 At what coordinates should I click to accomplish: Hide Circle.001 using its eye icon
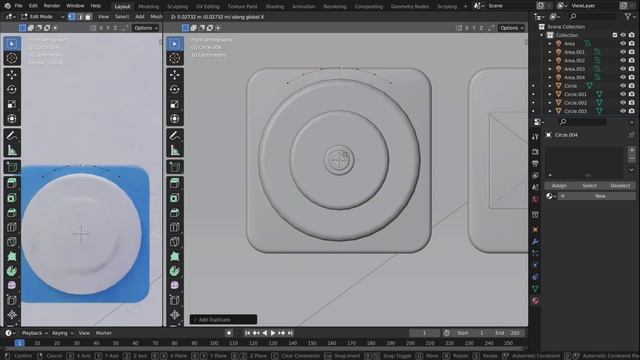point(623,94)
